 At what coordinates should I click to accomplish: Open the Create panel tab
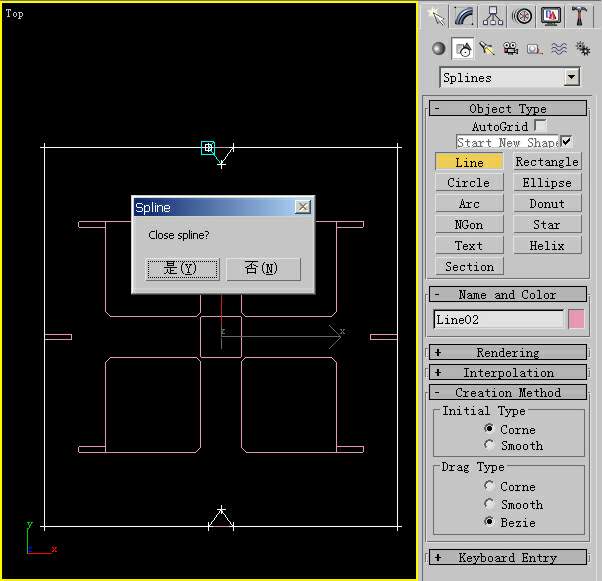coord(436,16)
